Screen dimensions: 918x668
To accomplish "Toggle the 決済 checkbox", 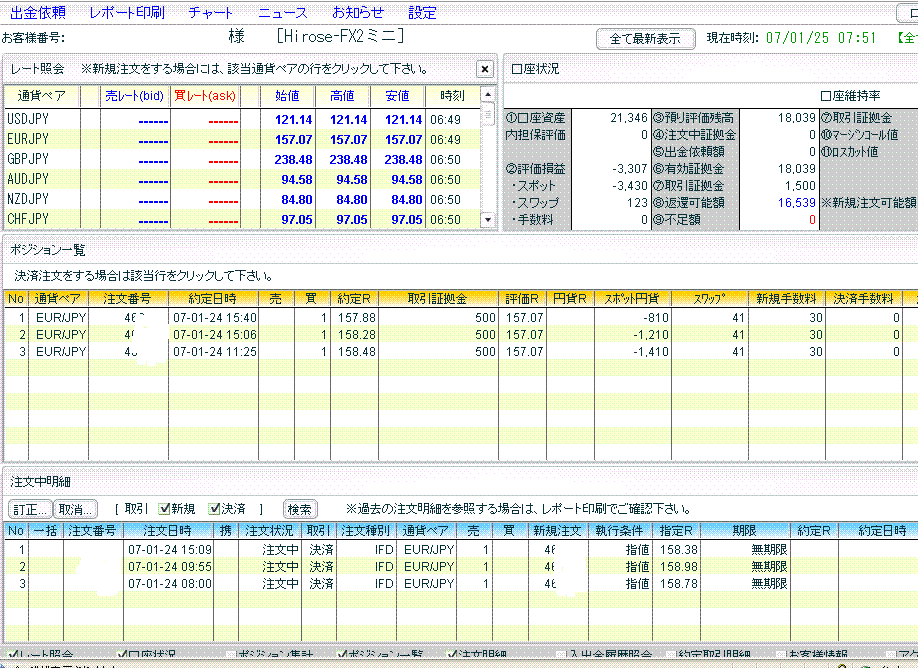I will tap(215, 509).
